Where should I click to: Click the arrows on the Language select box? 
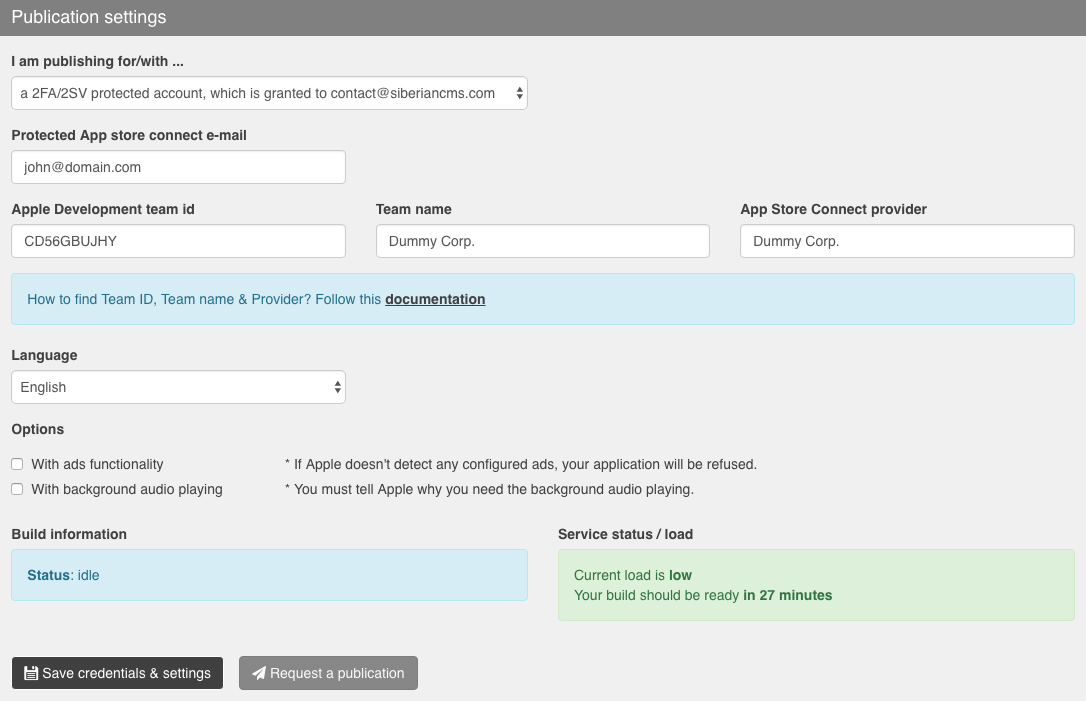click(337, 387)
